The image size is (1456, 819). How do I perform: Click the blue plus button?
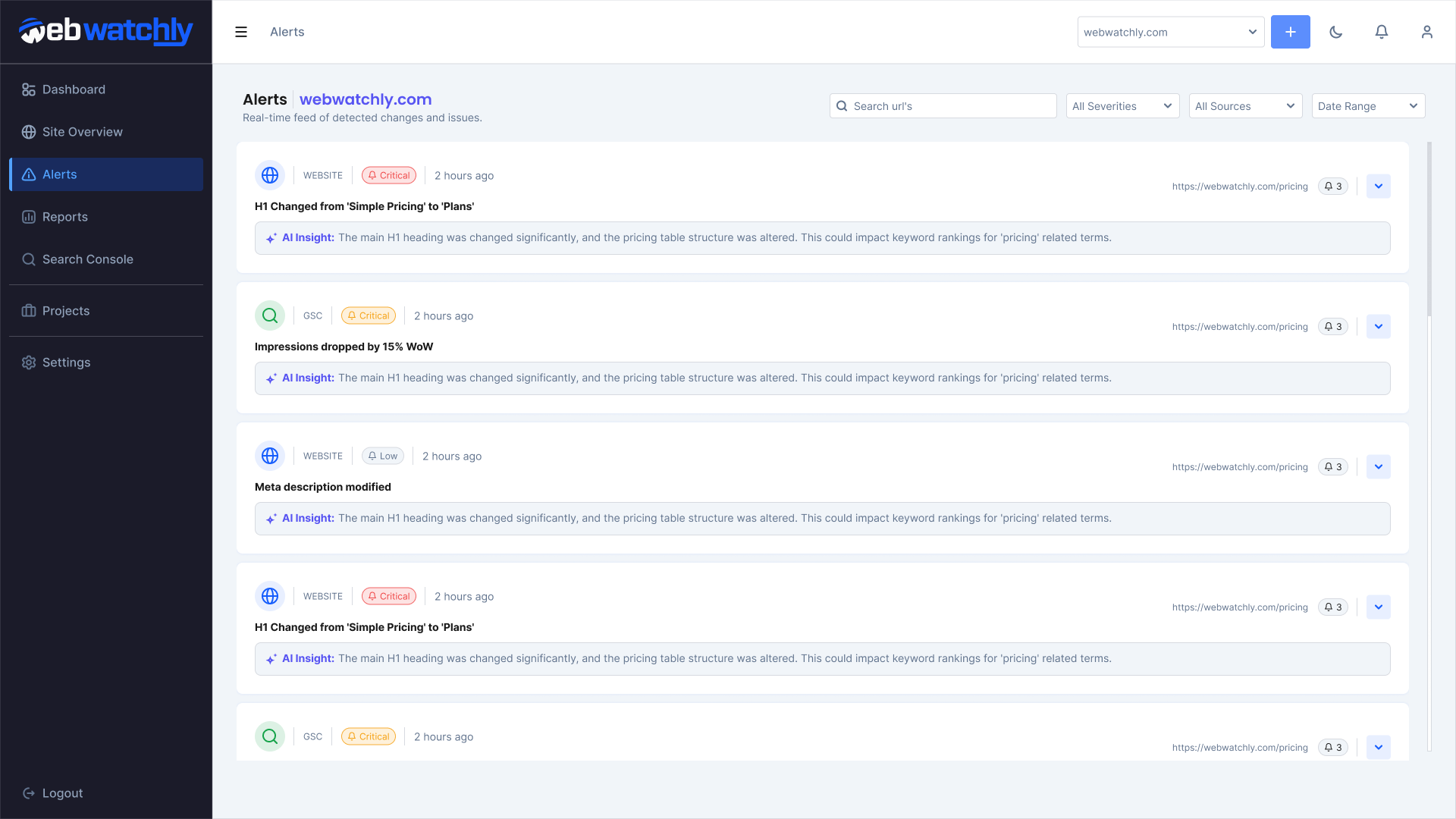[1291, 32]
